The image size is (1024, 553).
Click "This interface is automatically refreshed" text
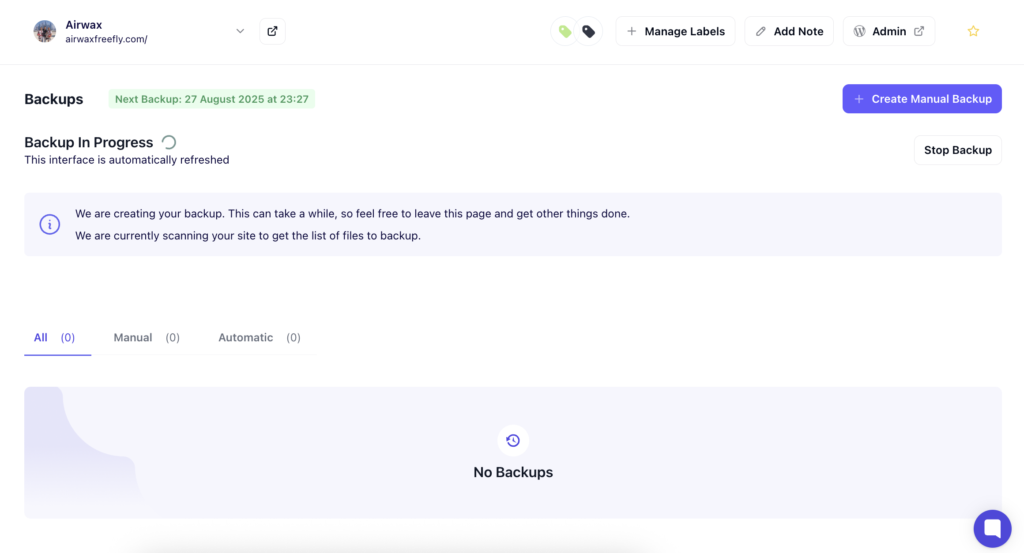tap(127, 160)
